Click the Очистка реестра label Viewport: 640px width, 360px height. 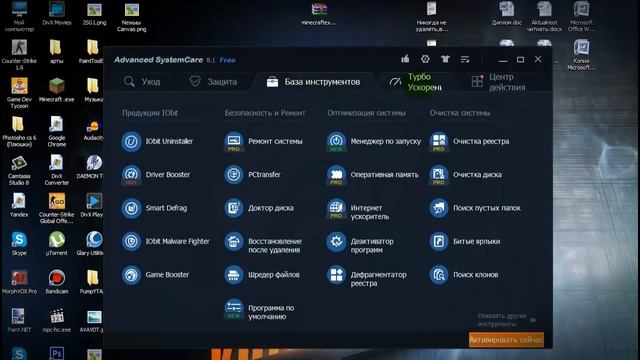[481, 141]
